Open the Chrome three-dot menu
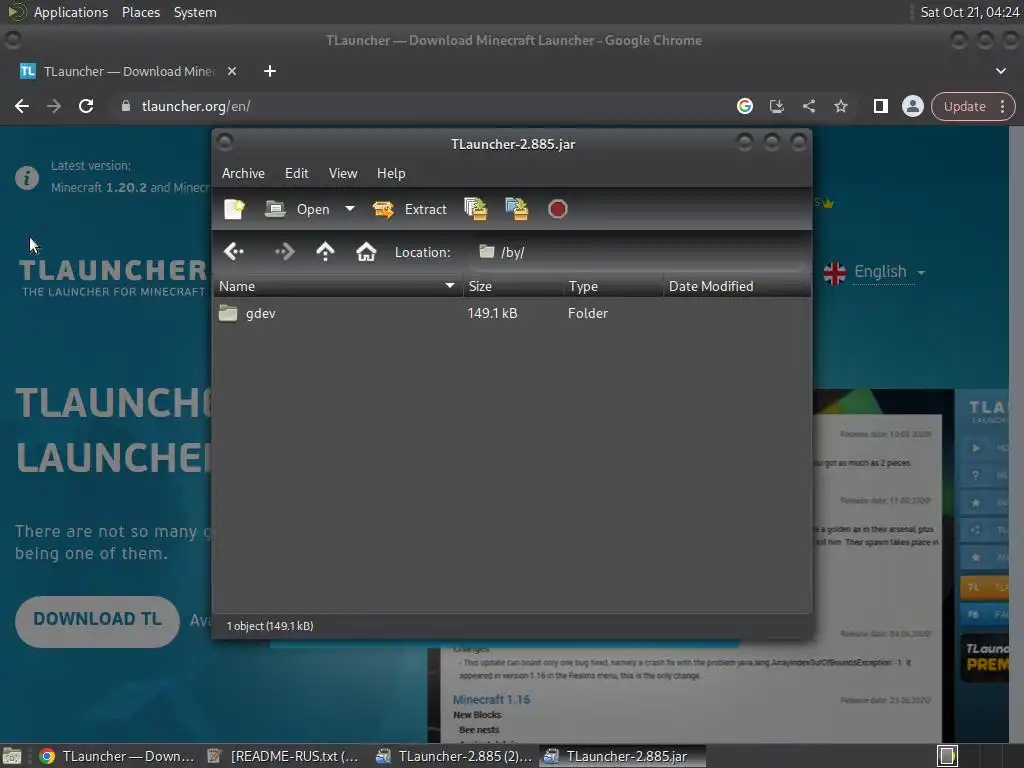This screenshot has width=1024, height=768. [1002, 106]
